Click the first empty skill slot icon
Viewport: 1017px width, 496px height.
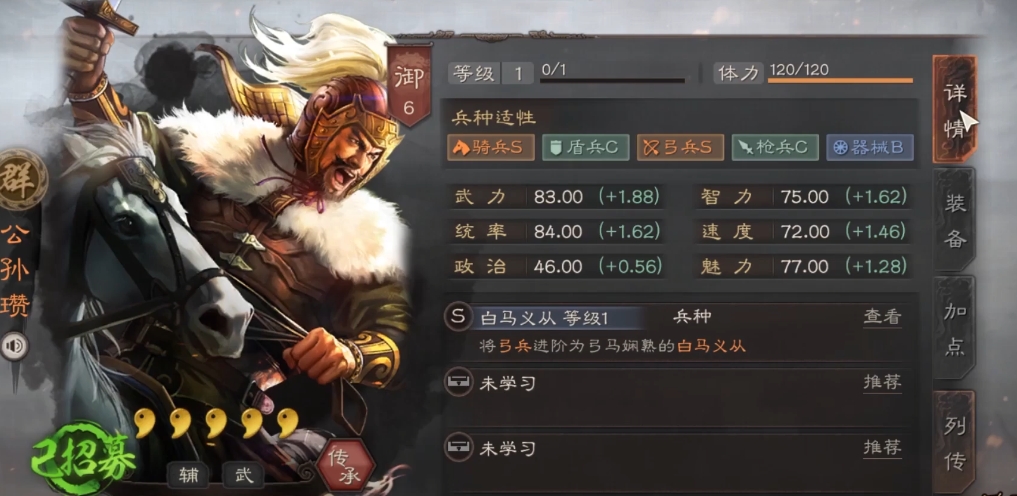pyautogui.click(x=458, y=383)
